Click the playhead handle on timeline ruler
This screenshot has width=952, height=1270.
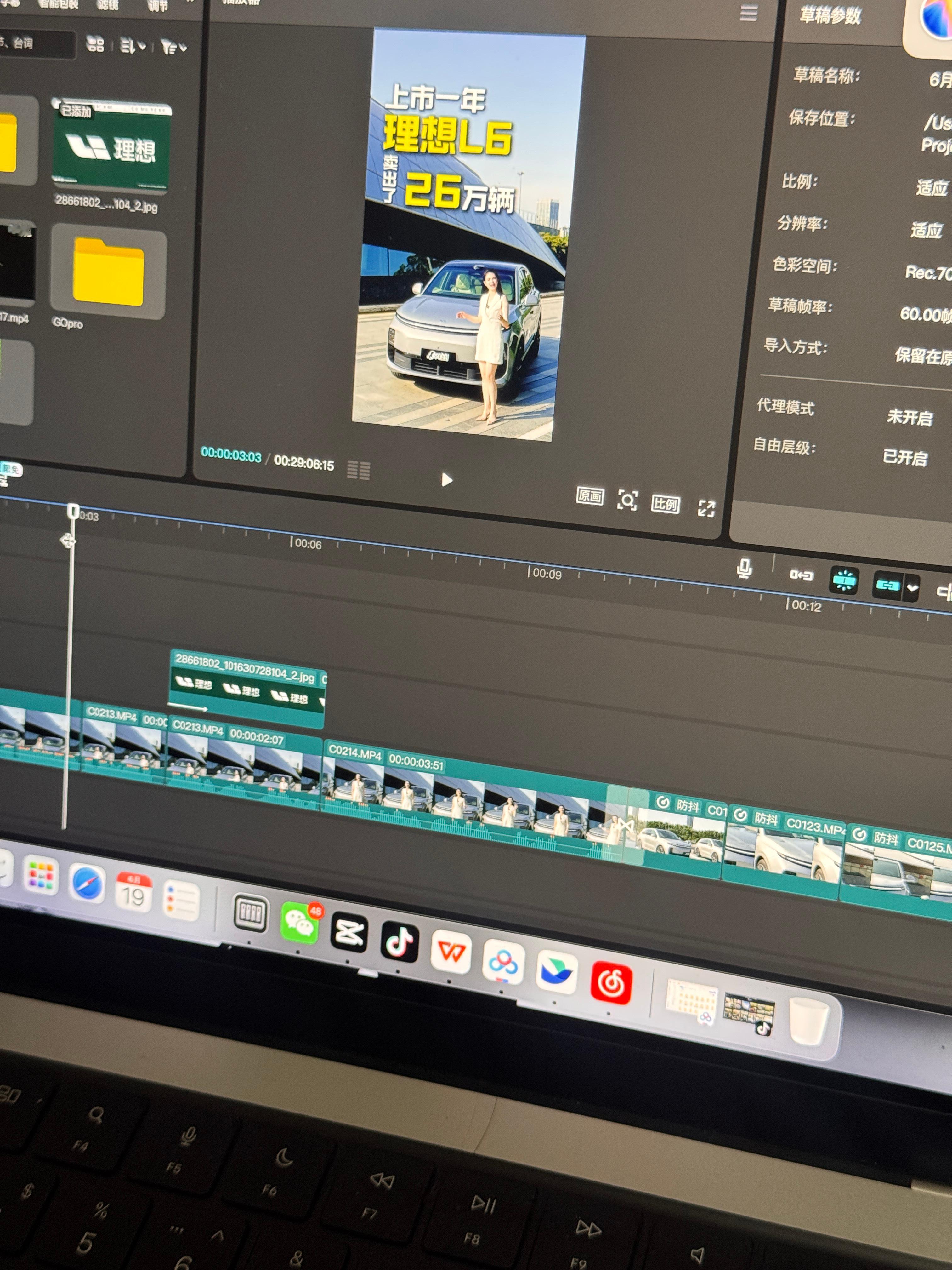coord(73,511)
